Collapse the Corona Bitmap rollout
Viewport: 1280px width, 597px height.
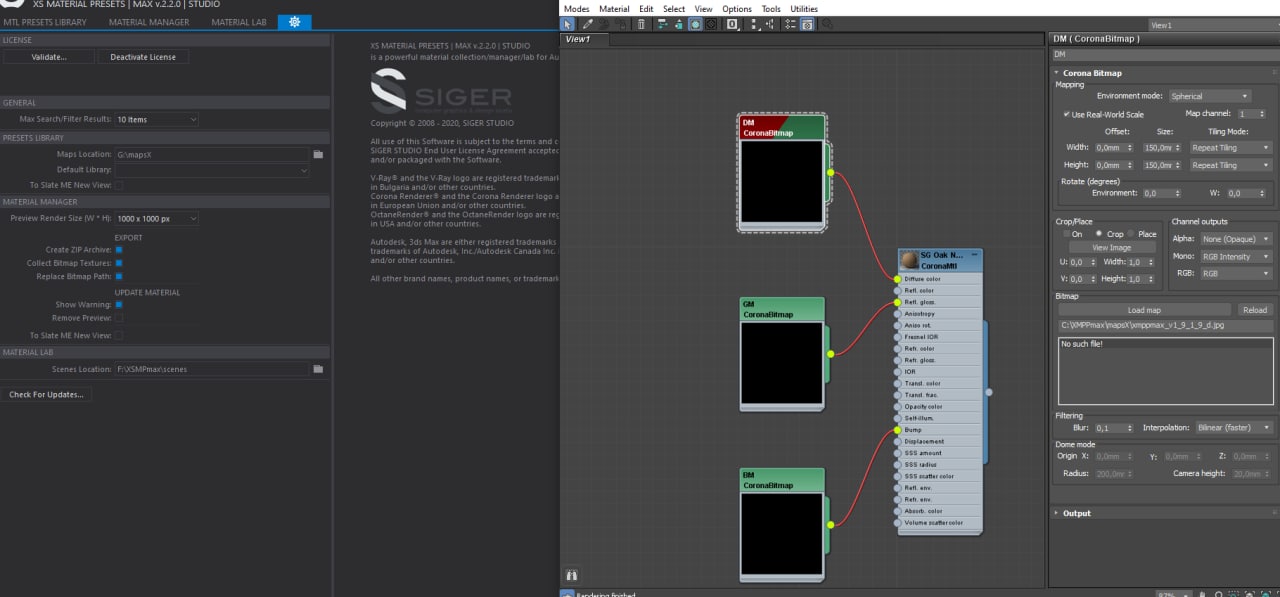pos(1092,73)
